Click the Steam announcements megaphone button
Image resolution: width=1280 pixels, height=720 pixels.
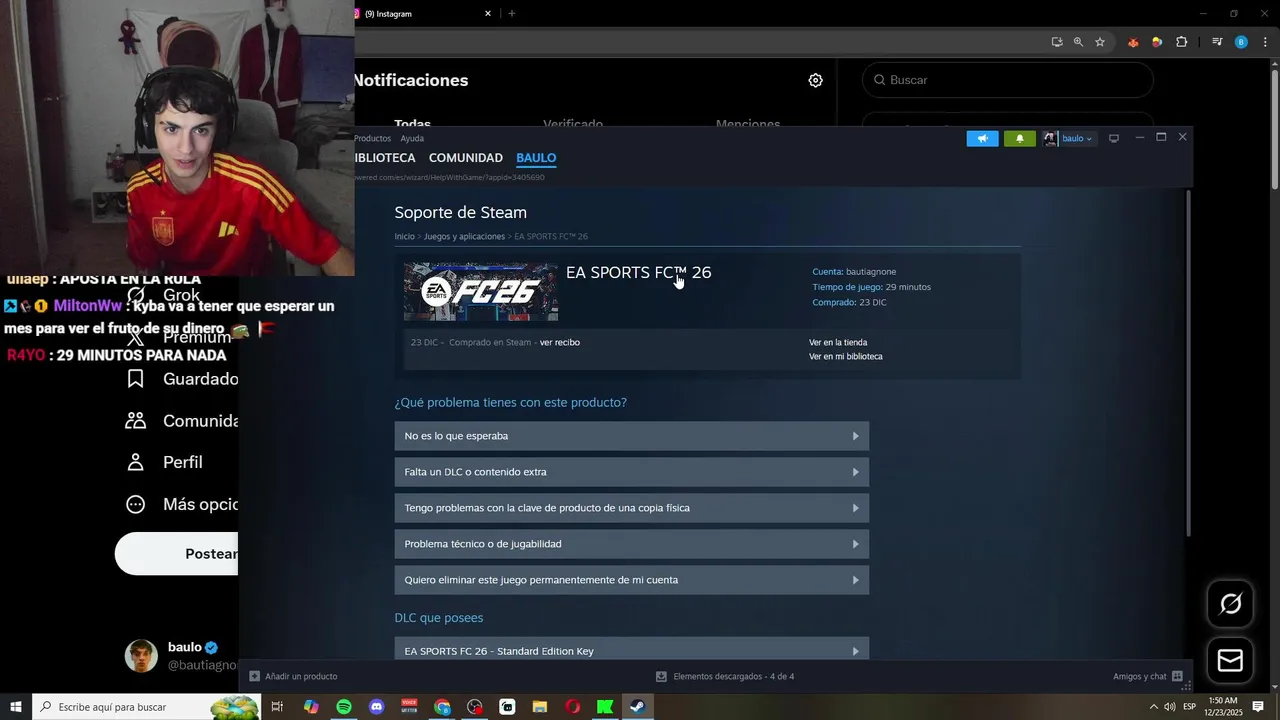pos(983,138)
